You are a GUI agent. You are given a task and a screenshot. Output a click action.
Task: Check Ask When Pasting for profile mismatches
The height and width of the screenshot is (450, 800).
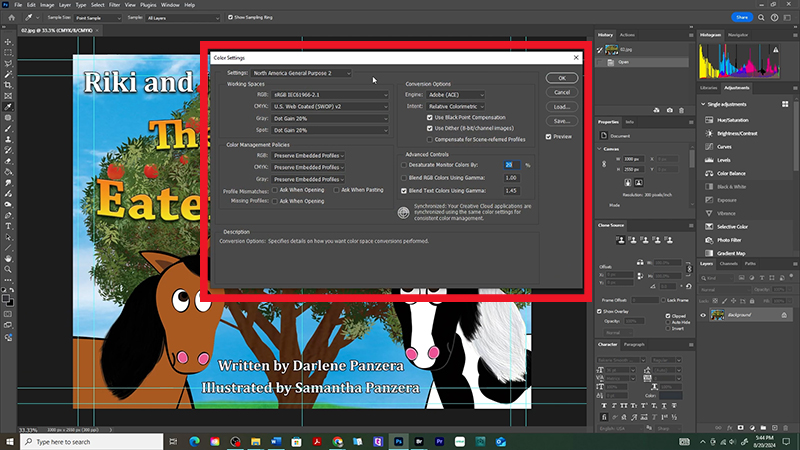(x=336, y=190)
